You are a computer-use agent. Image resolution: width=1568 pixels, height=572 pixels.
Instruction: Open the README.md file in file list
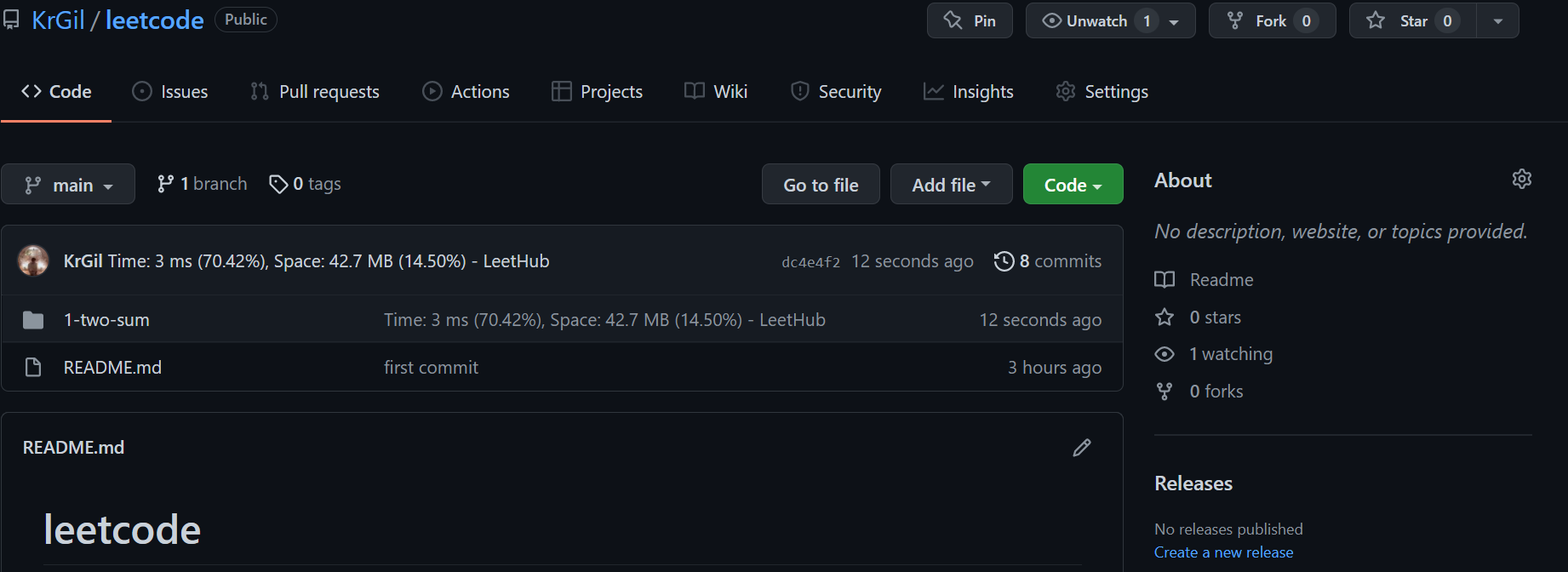pos(112,368)
